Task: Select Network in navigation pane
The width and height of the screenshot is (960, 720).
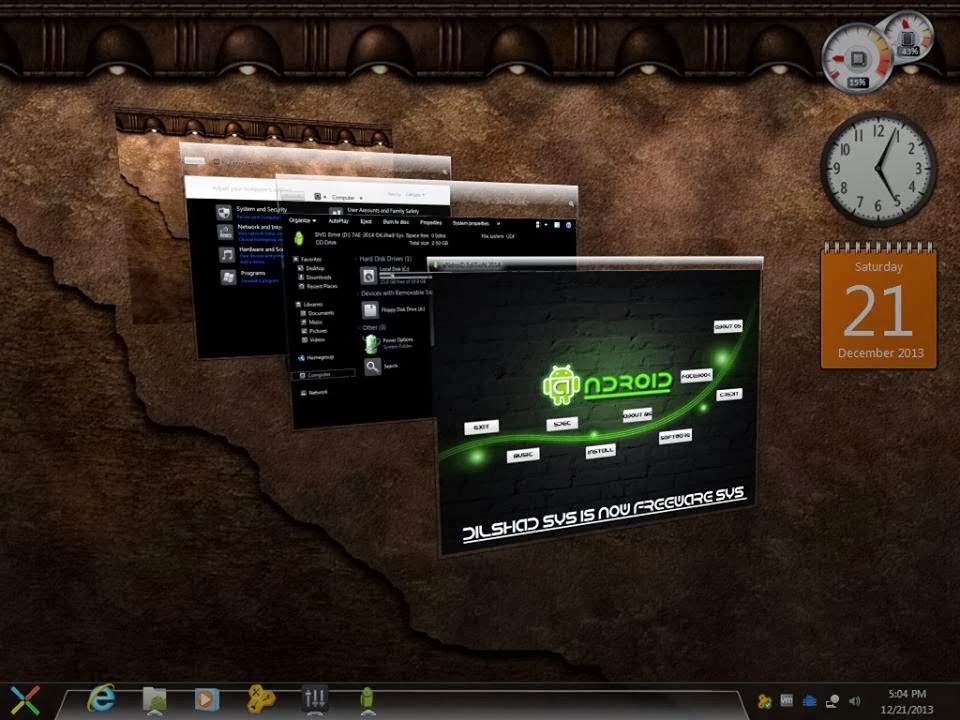Action: (x=314, y=392)
